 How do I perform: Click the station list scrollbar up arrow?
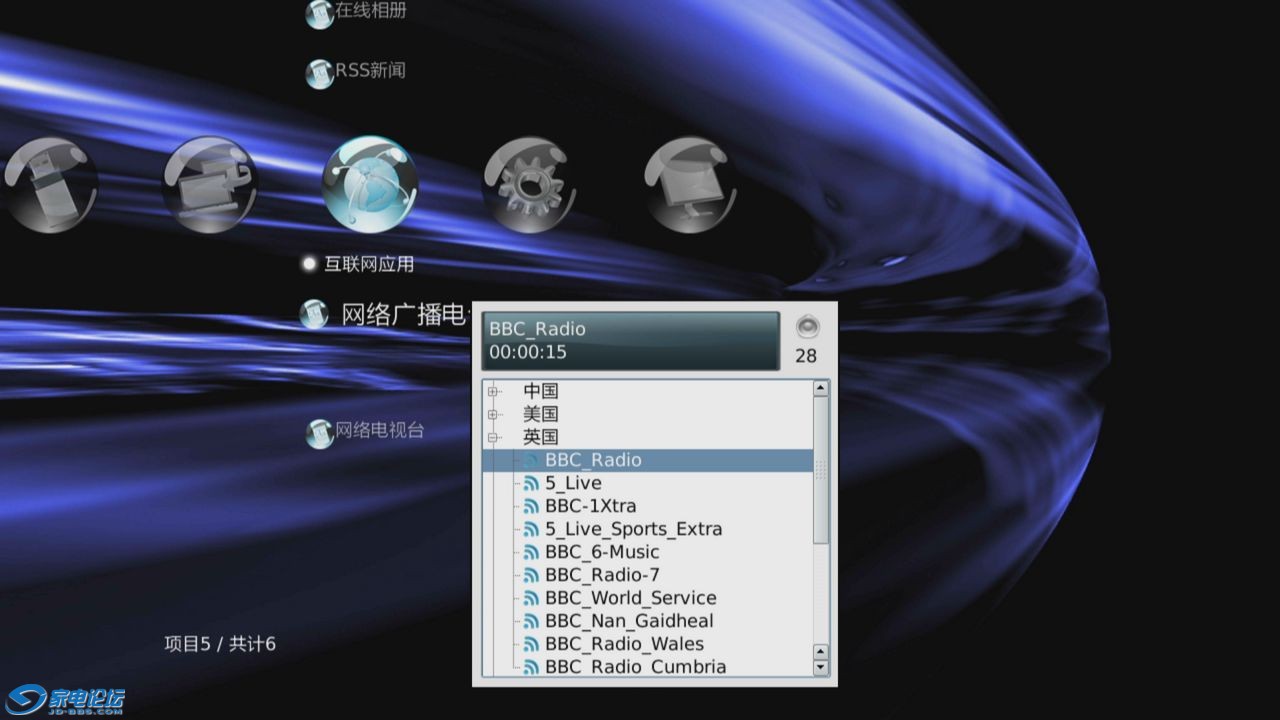(x=821, y=388)
